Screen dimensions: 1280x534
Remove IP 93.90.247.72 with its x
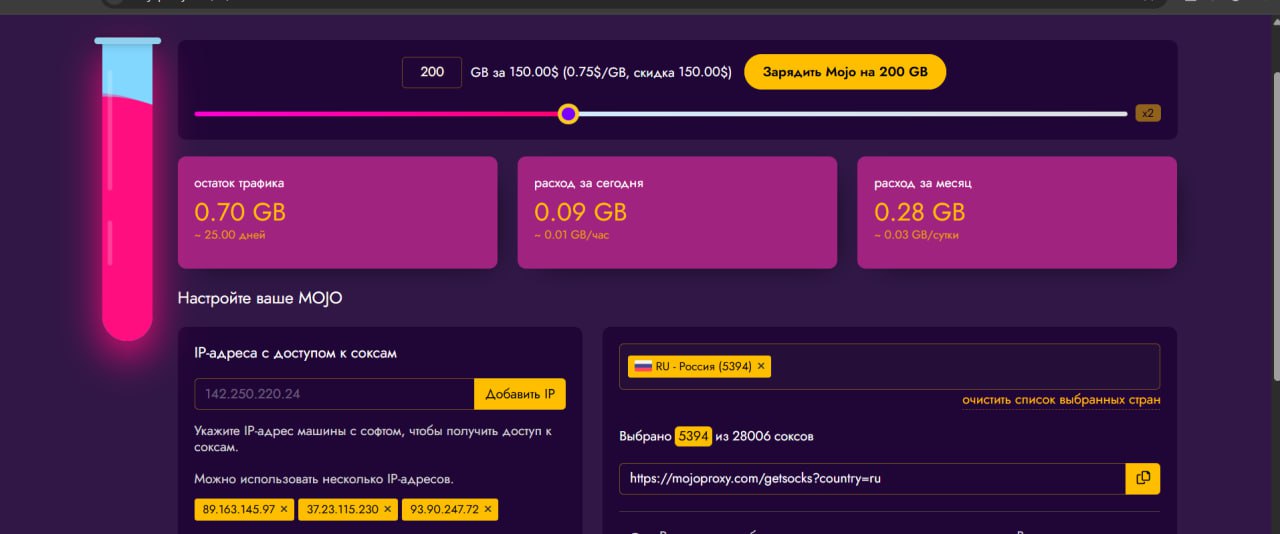tap(488, 509)
